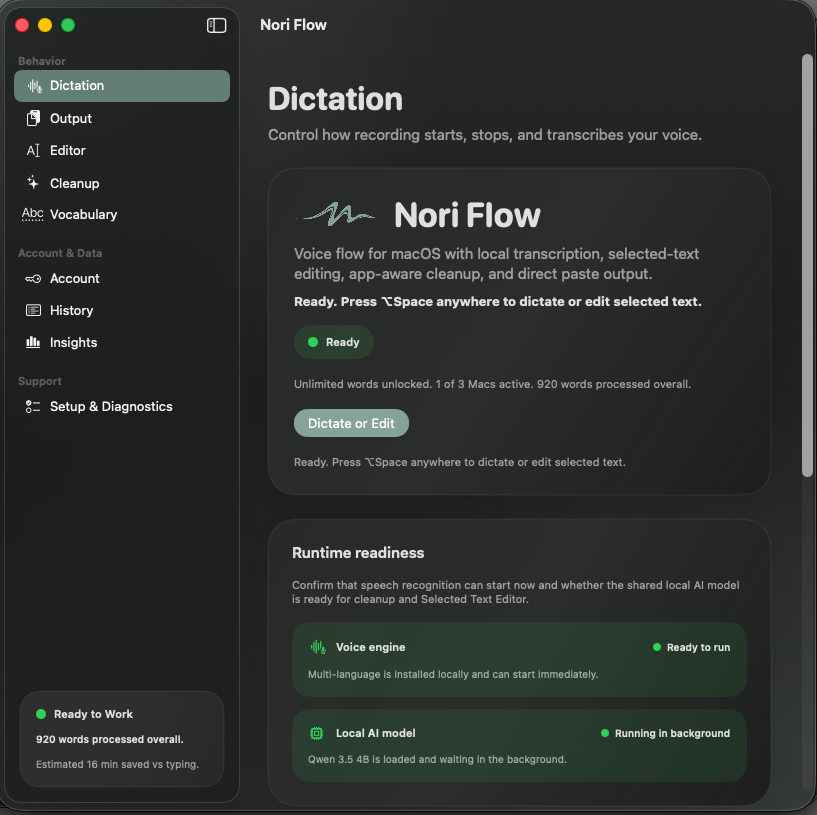Click the Voice engine waveform icon
817x815 pixels.
[x=318, y=647]
